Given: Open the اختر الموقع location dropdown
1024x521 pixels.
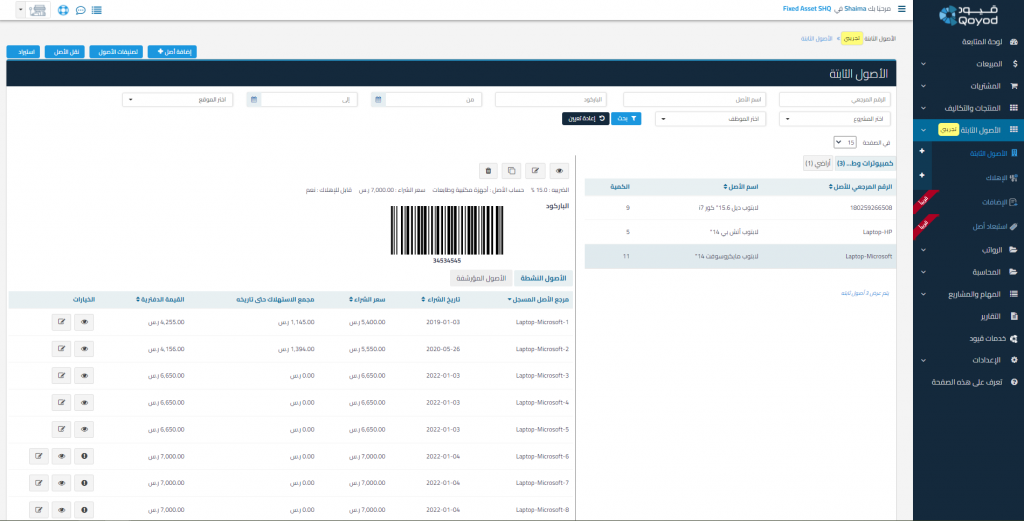Looking at the screenshot, I should coord(178,100).
